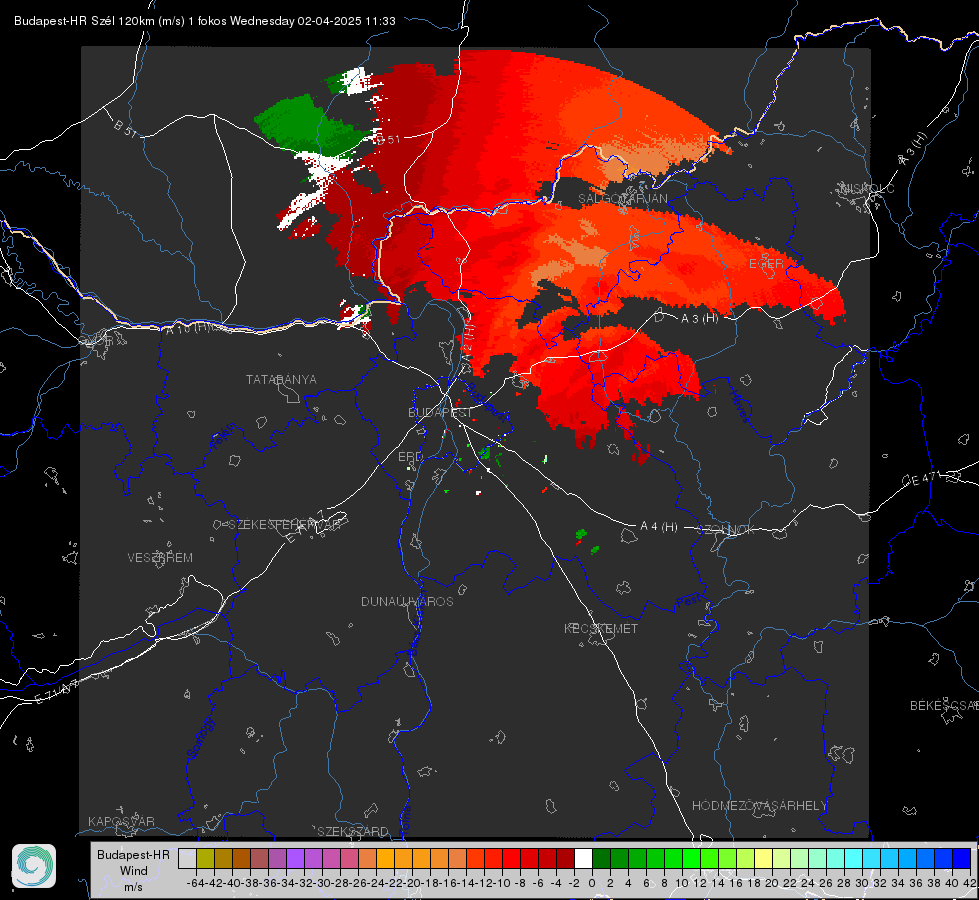Screen dimensions: 979x900
Task: Click the MISKOLC city label
Action: [867, 189]
